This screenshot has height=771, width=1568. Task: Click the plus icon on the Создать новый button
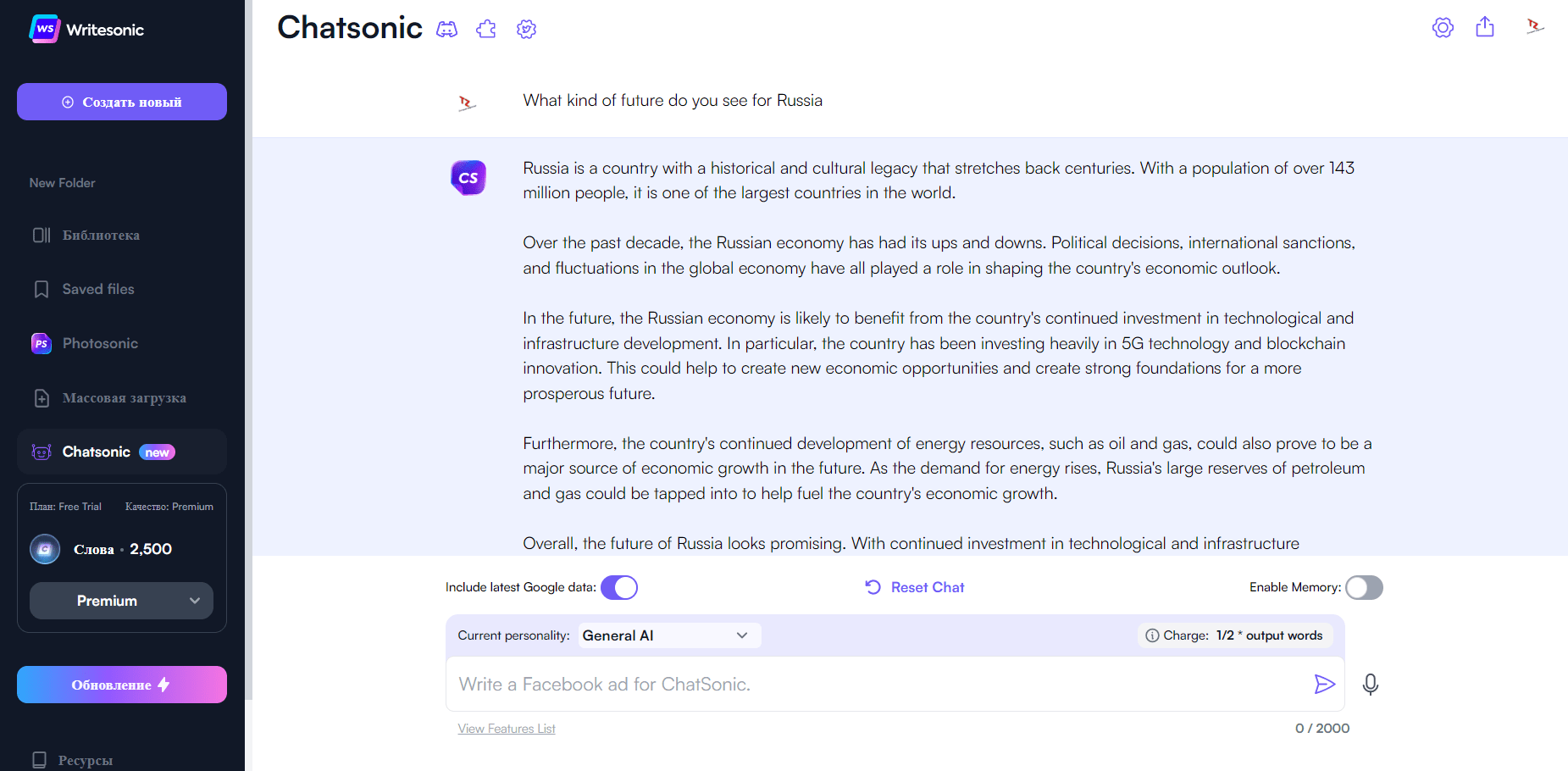(x=68, y=102)
